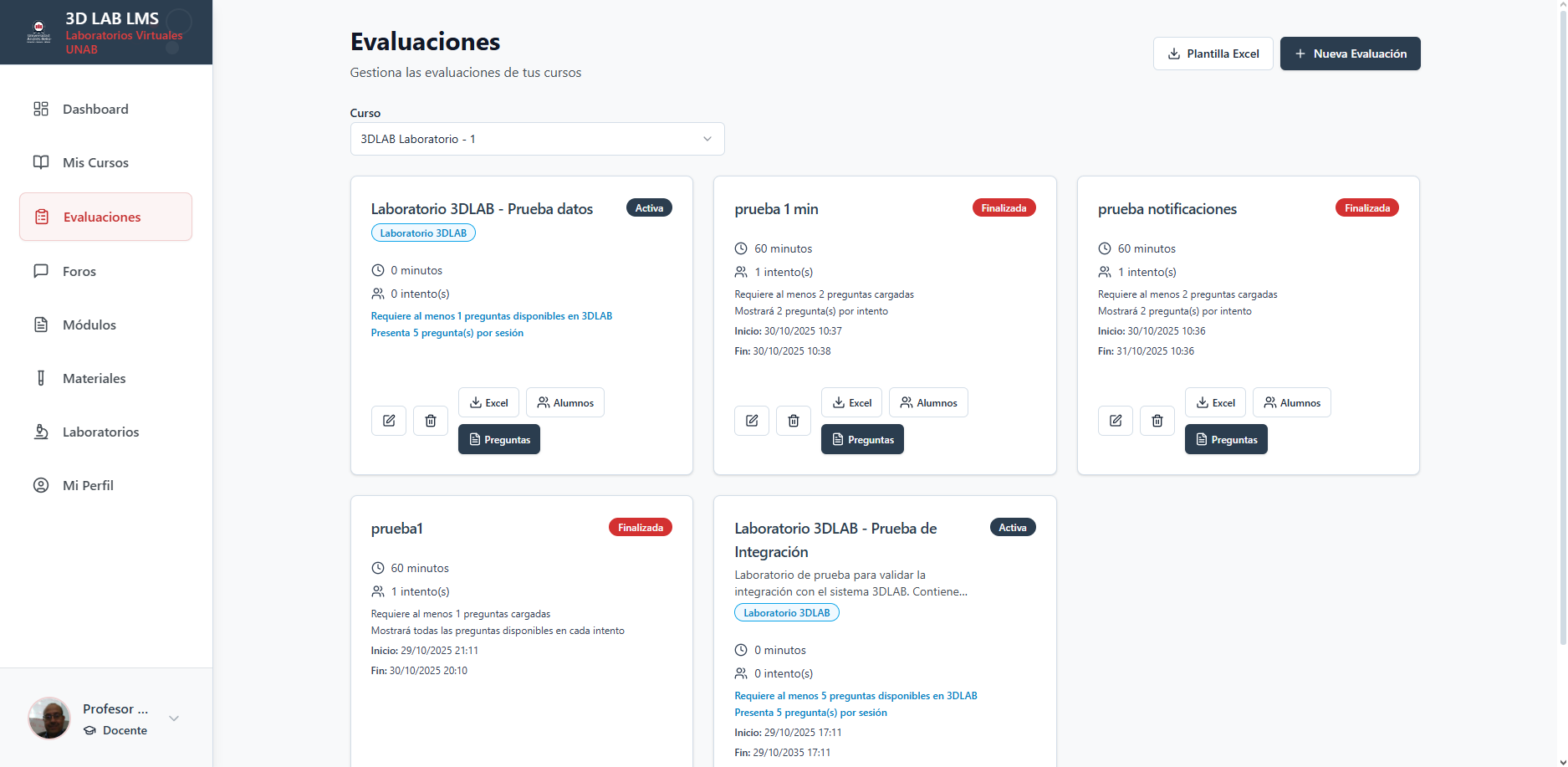Go to Mis Cursos section
Screen dimensions: 1568x767
(x=95, y=162)
